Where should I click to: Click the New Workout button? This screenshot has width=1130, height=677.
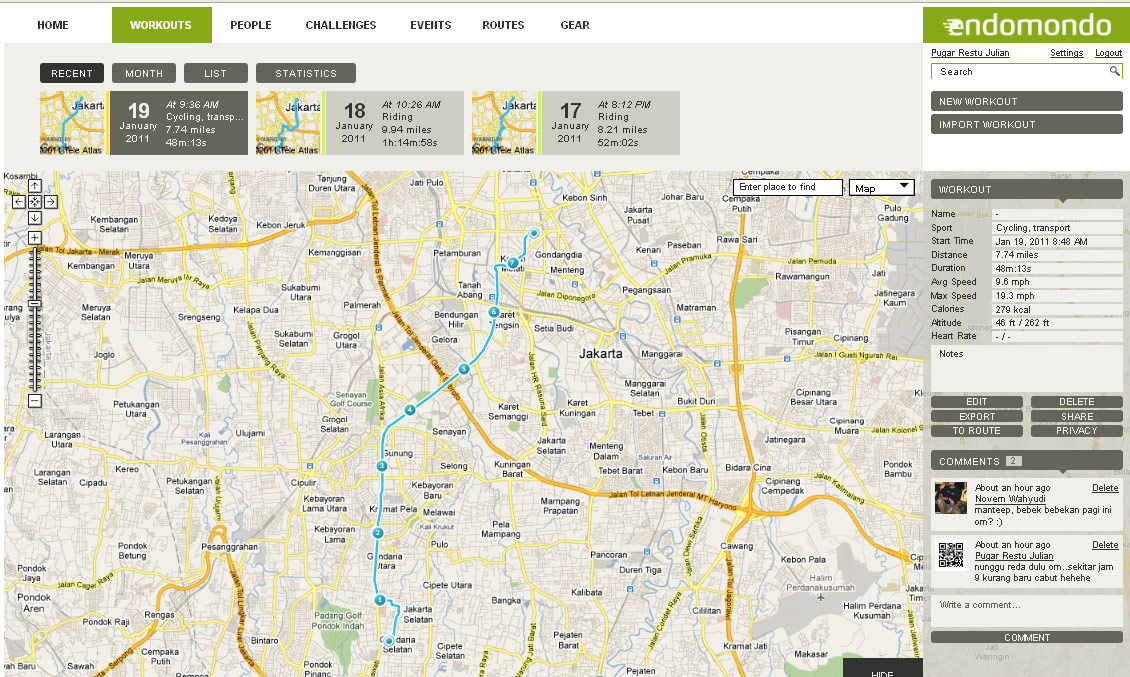tap(1026, 101)
